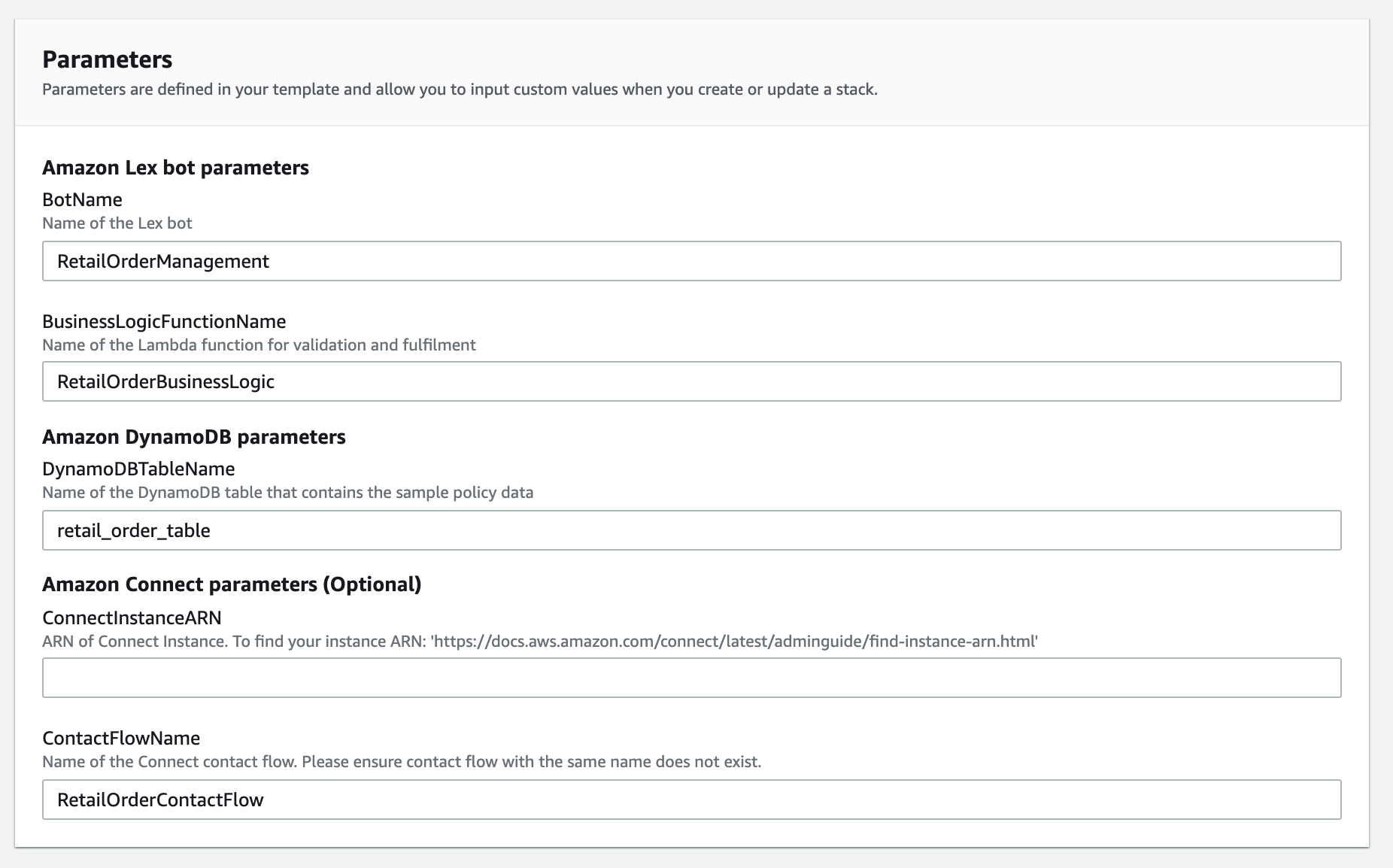Viewport: 1393px width, 868px height.
Task: Click the Parameters panel subtitle description
Action: pos(460,90)
